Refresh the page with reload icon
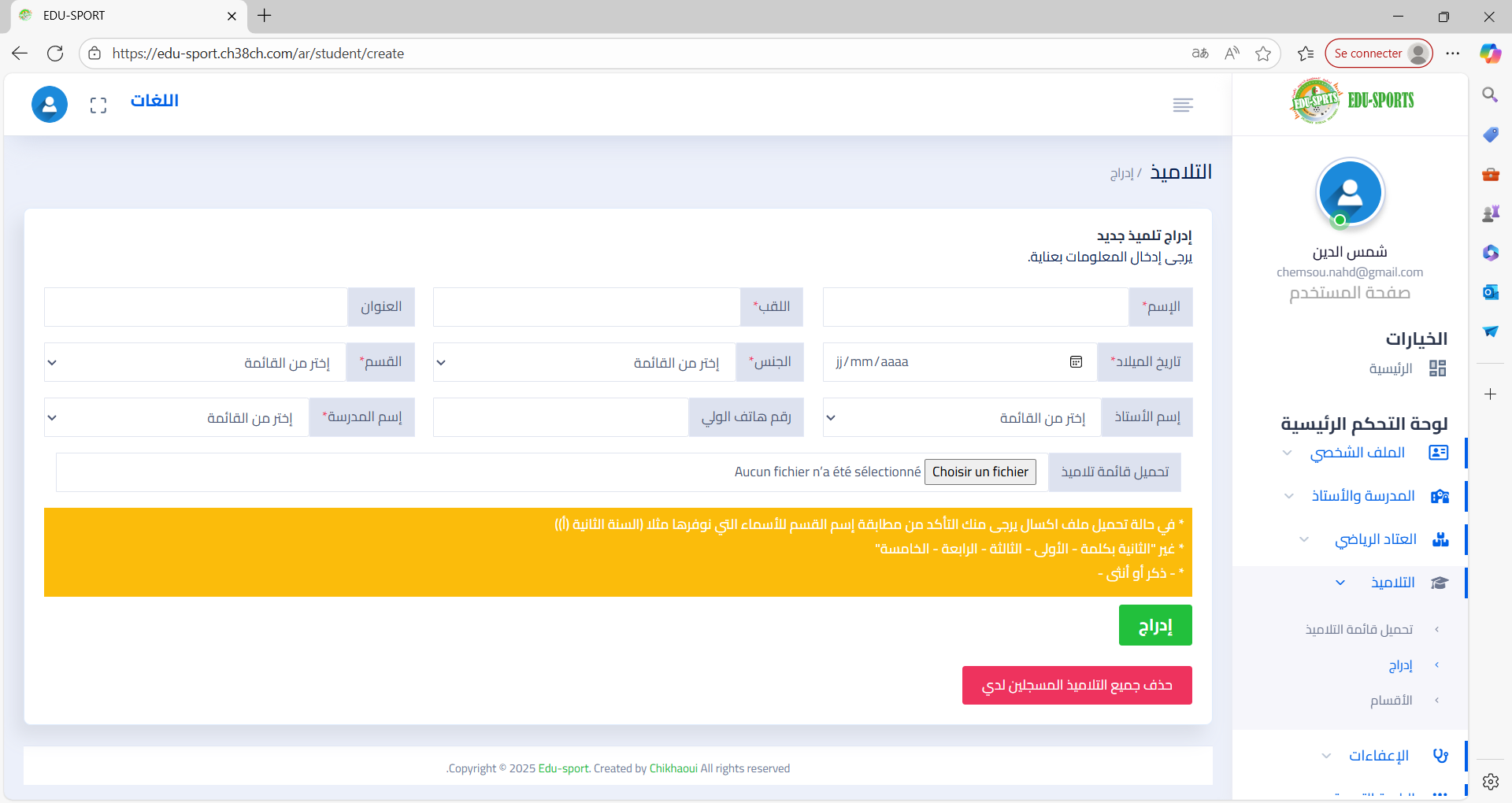The width and height of the screenshot is (1512, 803). [x=55, y=54]
